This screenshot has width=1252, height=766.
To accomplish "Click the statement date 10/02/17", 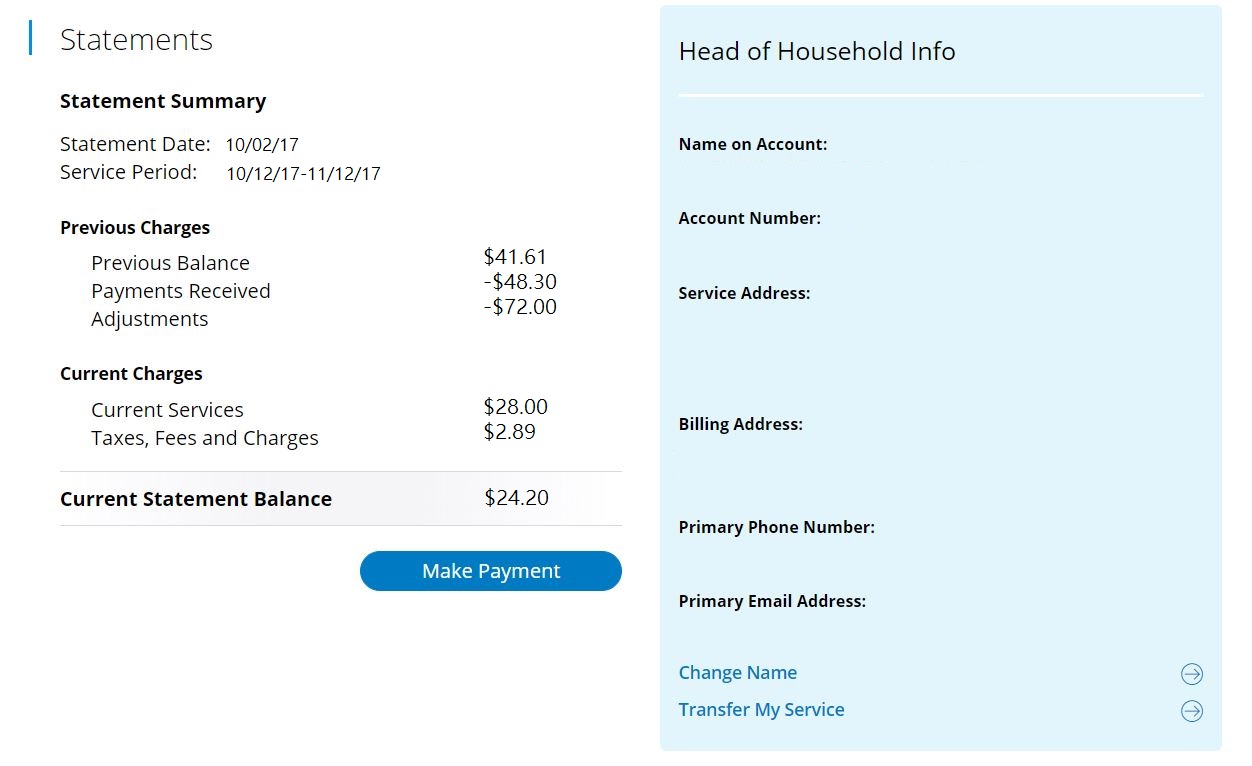I will [262, 145].
